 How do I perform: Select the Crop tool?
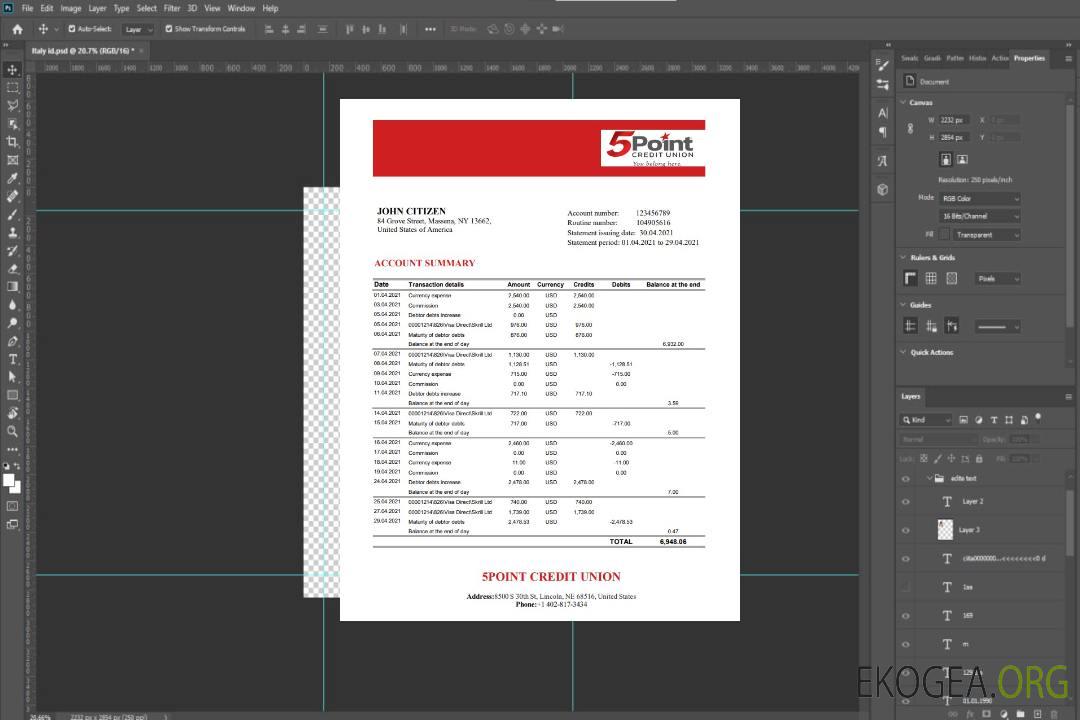coord(12,142)
